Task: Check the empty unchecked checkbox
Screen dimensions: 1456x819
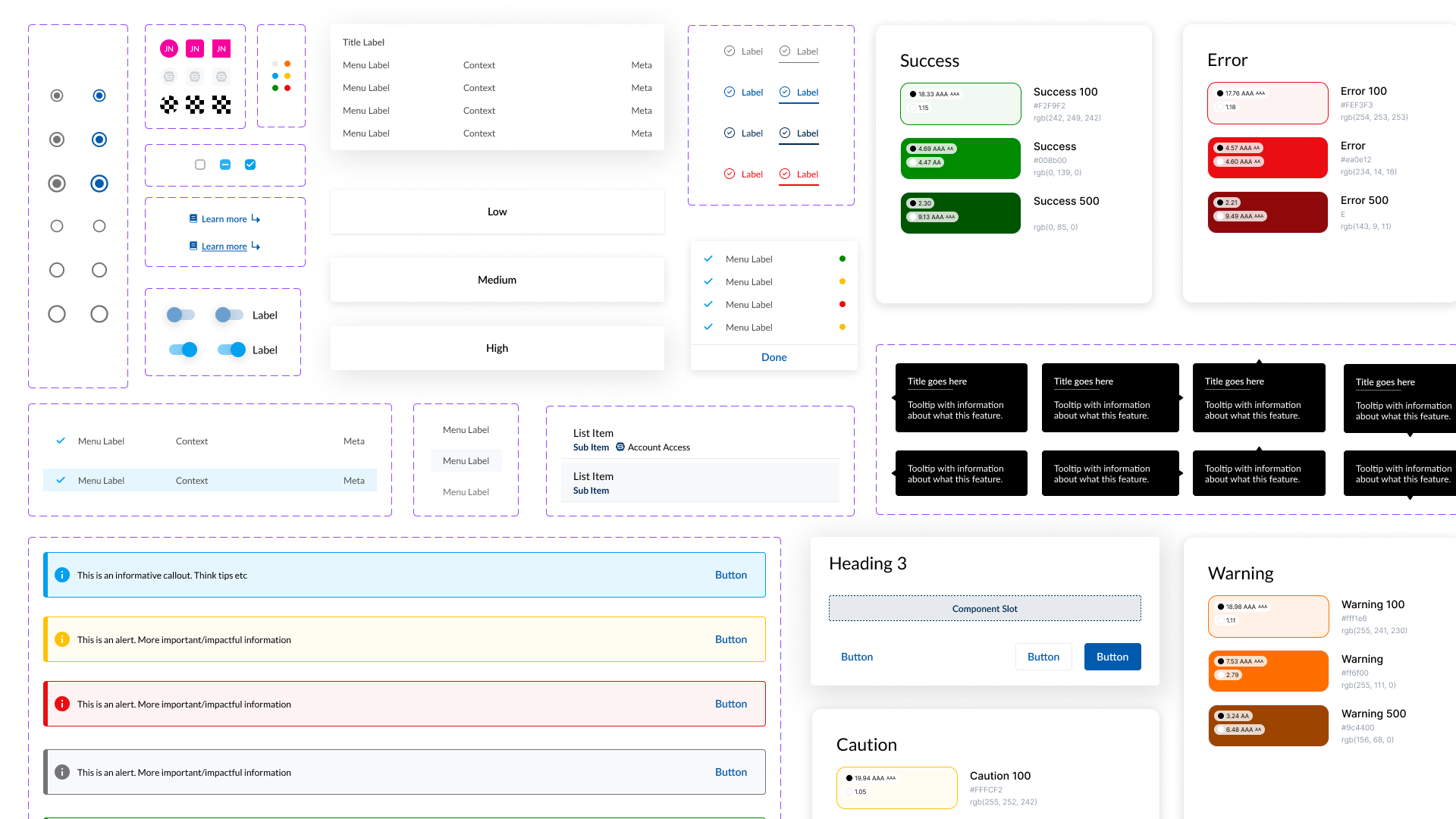Action: click(x=200, y=165)
